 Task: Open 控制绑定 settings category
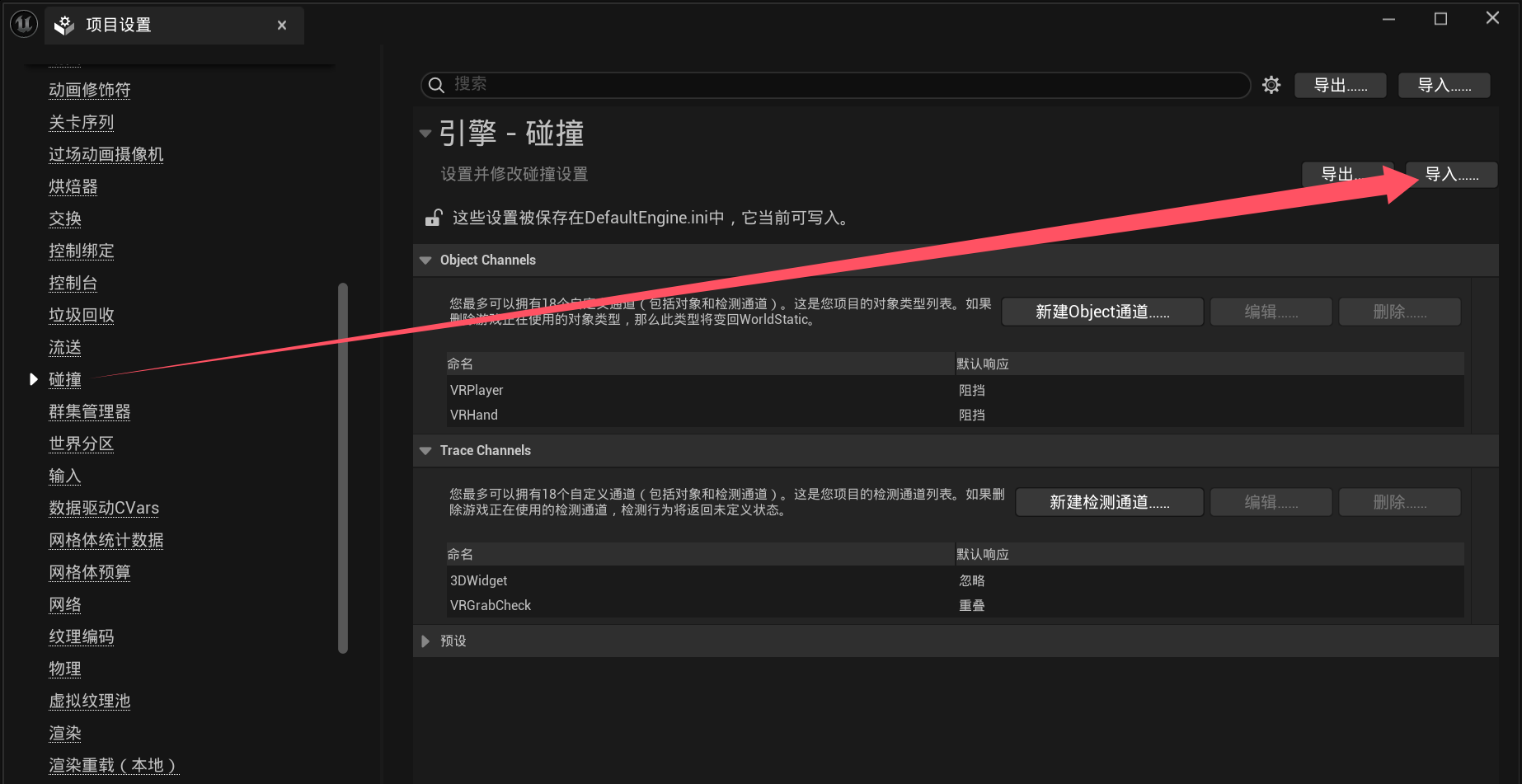coord(82,251)
